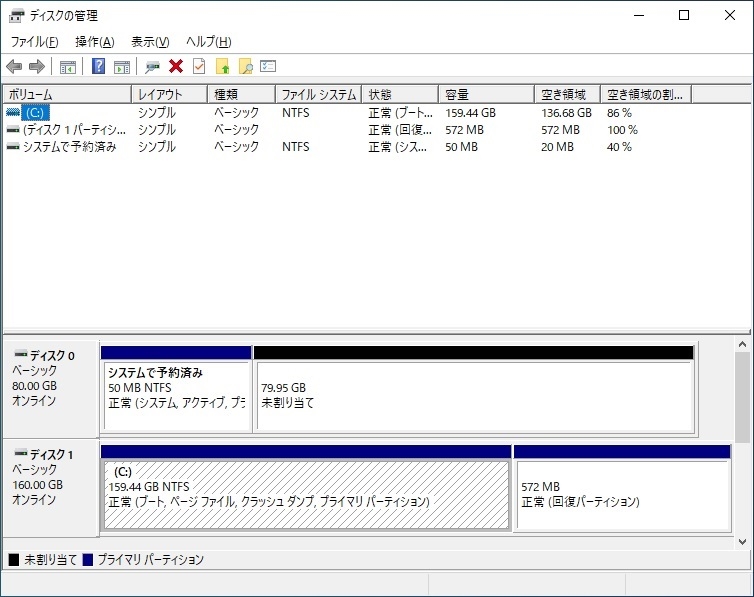Screen dimensions: 754x597
Task: Click the folder with green arrow icon
Action: tap(223, 66)
